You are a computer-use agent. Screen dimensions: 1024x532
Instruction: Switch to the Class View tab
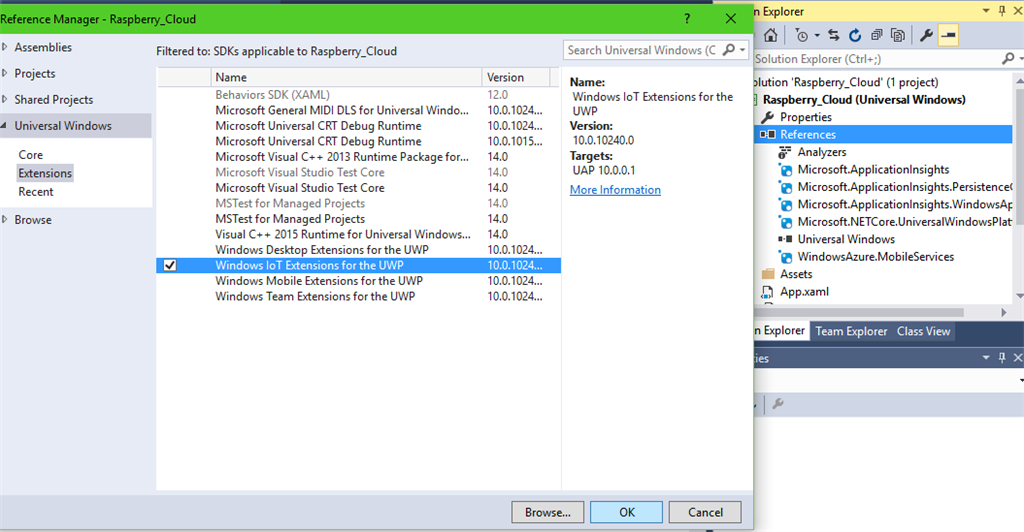click(x=923, y=331)
